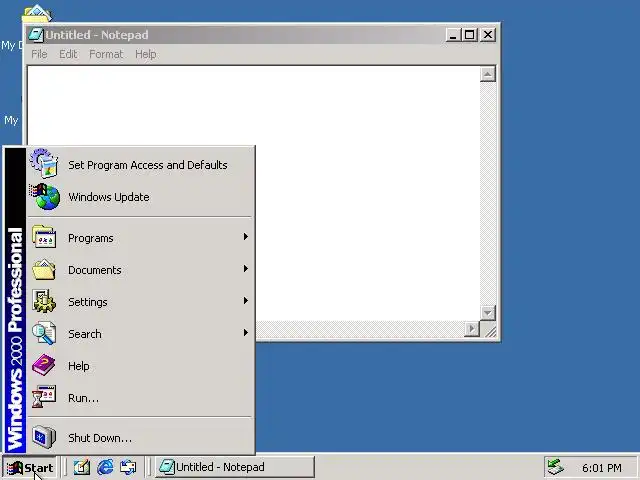Viewport: 640px width, 480px height.
Task: Open the Notepad Format menu
Action: (x=106, y=54)
